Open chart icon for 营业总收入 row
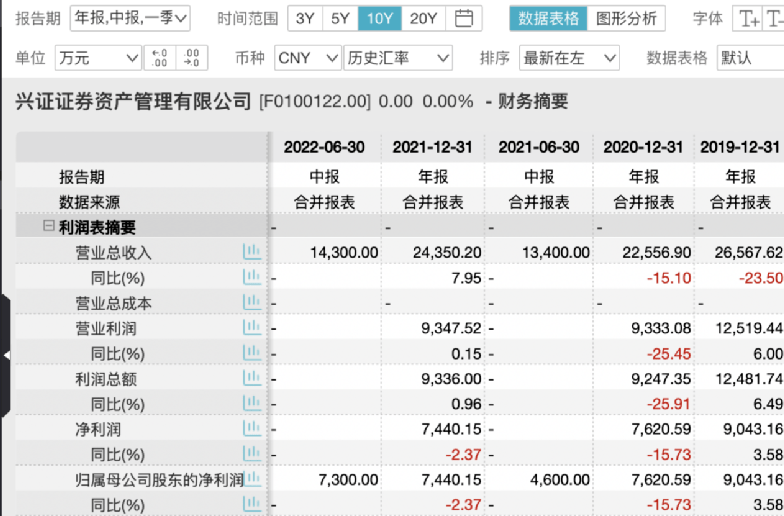Screen dimensions: 784x516 (252, 252)
